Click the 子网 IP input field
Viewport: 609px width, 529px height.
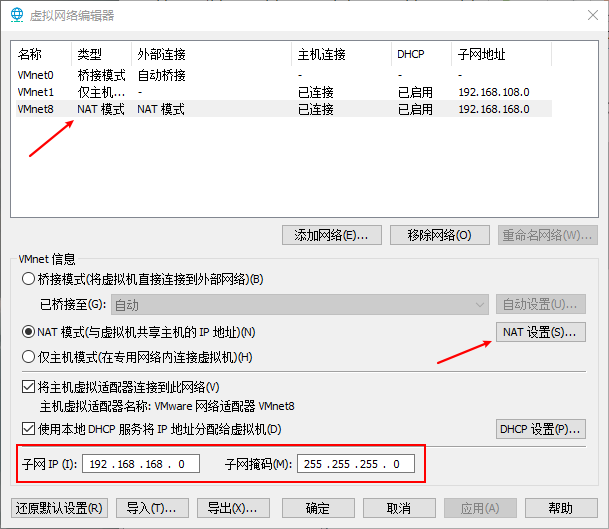point(141,464)
